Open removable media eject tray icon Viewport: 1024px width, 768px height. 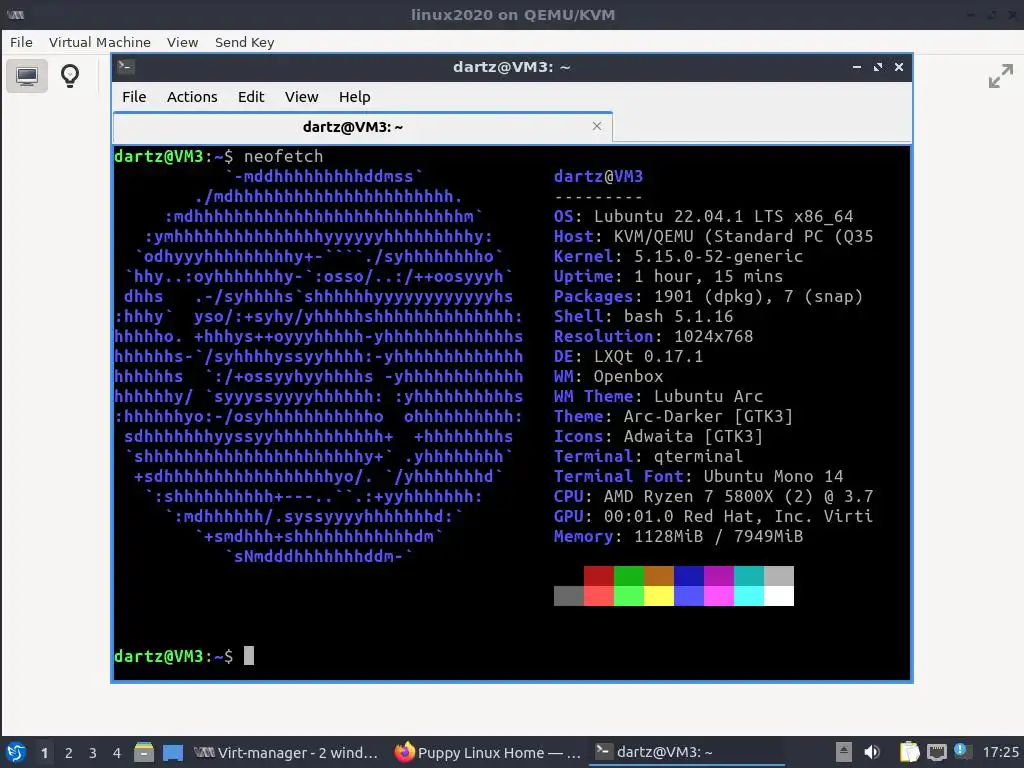coord(844,752)
